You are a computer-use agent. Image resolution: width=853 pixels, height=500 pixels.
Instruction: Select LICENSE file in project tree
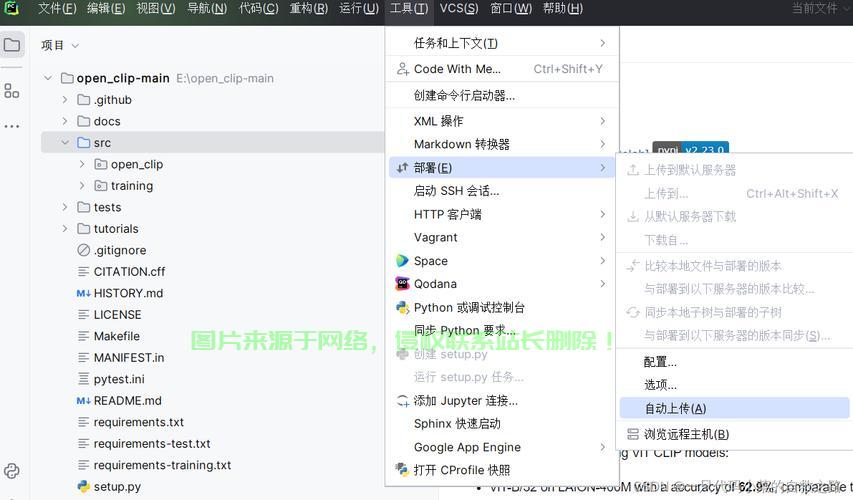(118, 315)
